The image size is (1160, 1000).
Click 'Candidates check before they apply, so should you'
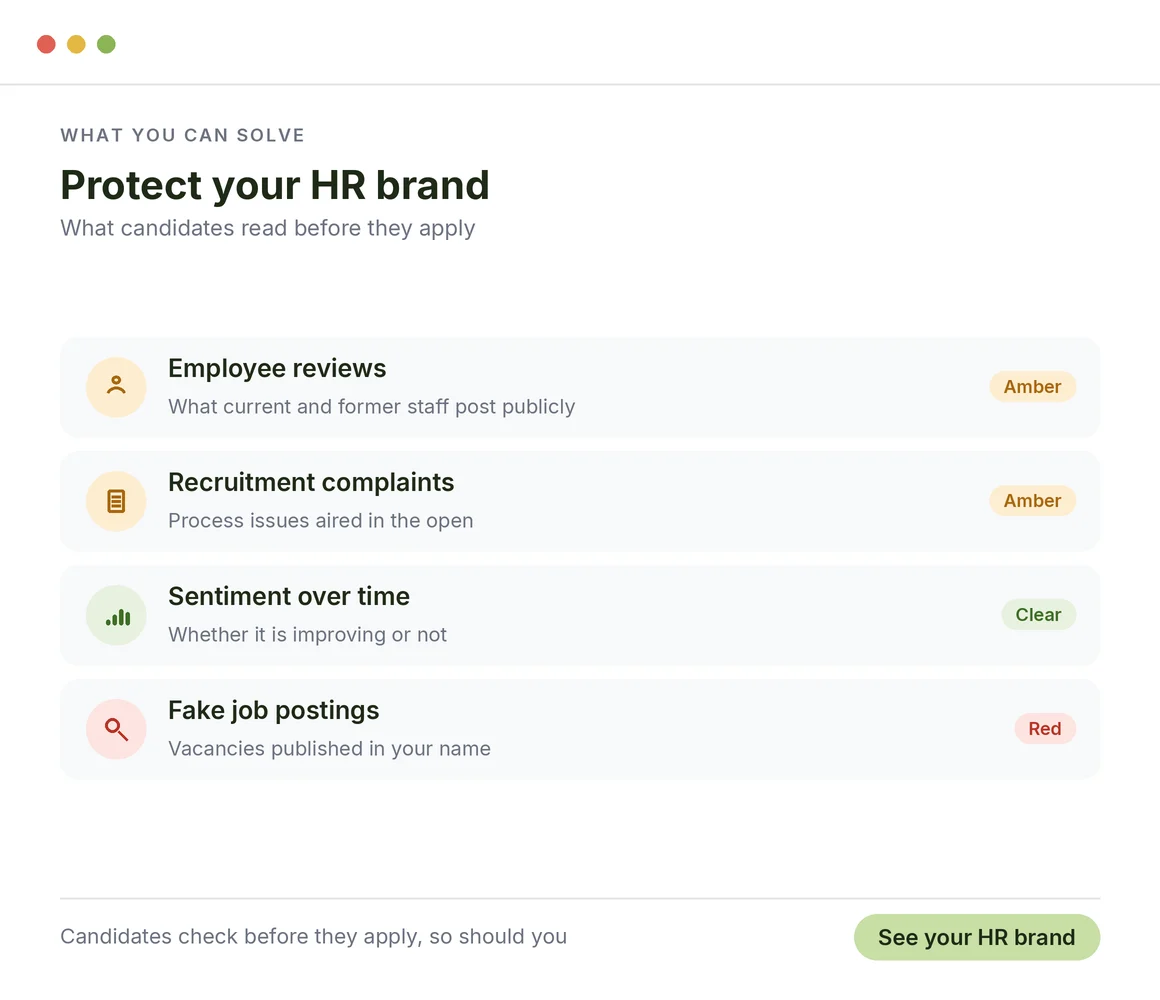coord(313,936)
